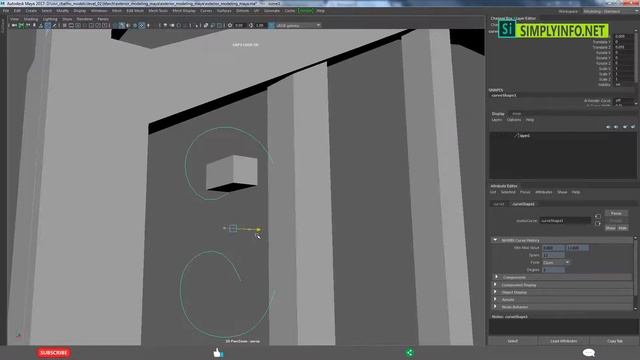The height and width of the screenshot is (360, 640).
Task: Click the Load Attributes button
Action: 564,341
